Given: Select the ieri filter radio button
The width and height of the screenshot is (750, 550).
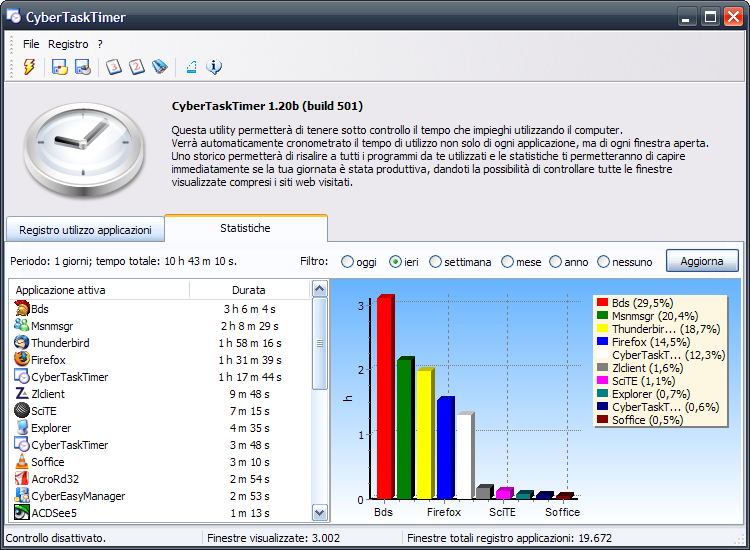Looking at the screenshot, I should point(395,262).
